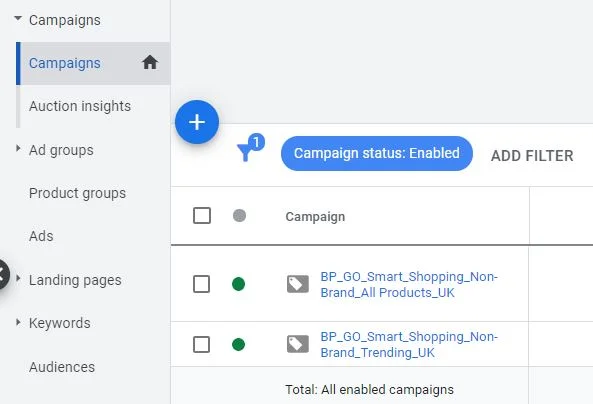Viewport: 593px width, 404px height.
Task: Click the shopping tag icon for All Products_UK campaign
Action: pyautogui.click(x=298, y=284)
